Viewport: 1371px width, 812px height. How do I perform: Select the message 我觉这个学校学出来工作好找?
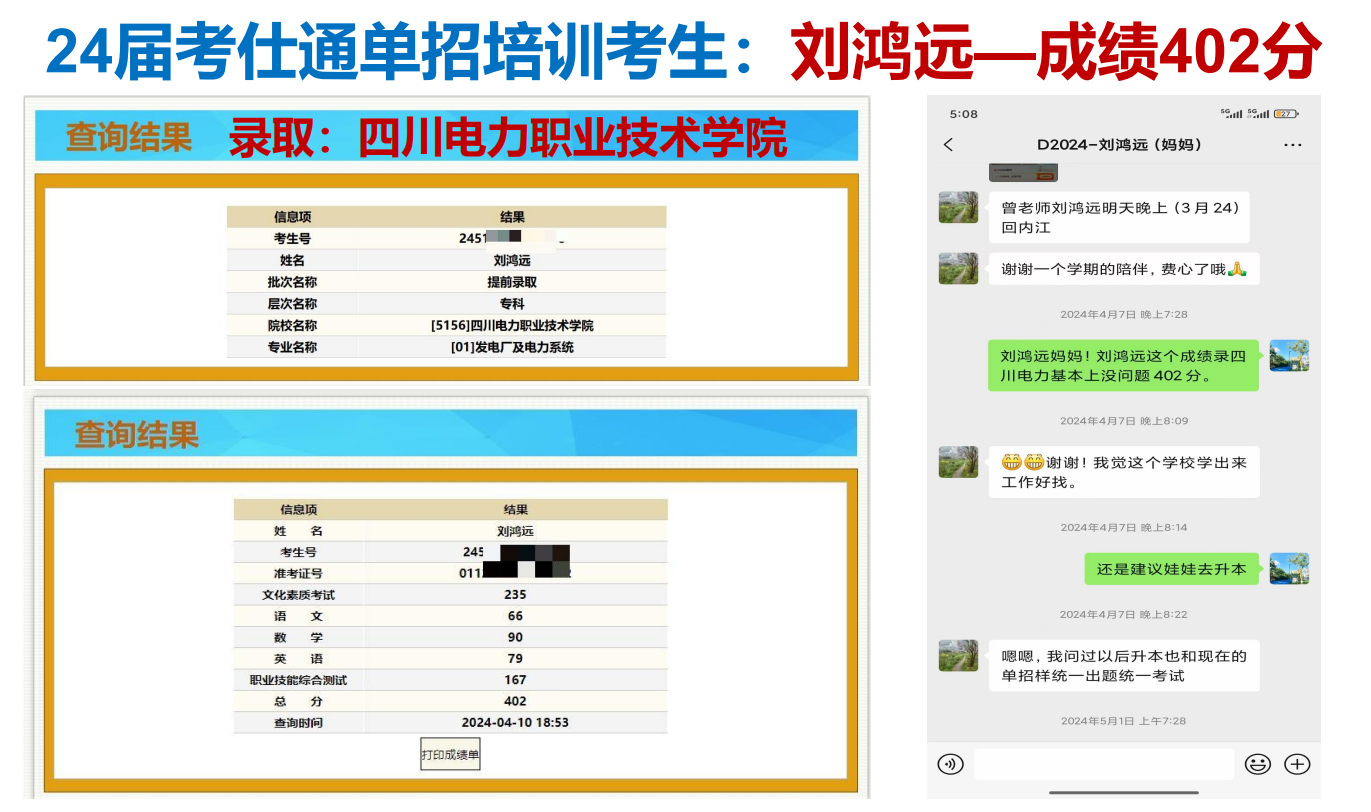pyautogui.click(x=1124, y=472)
